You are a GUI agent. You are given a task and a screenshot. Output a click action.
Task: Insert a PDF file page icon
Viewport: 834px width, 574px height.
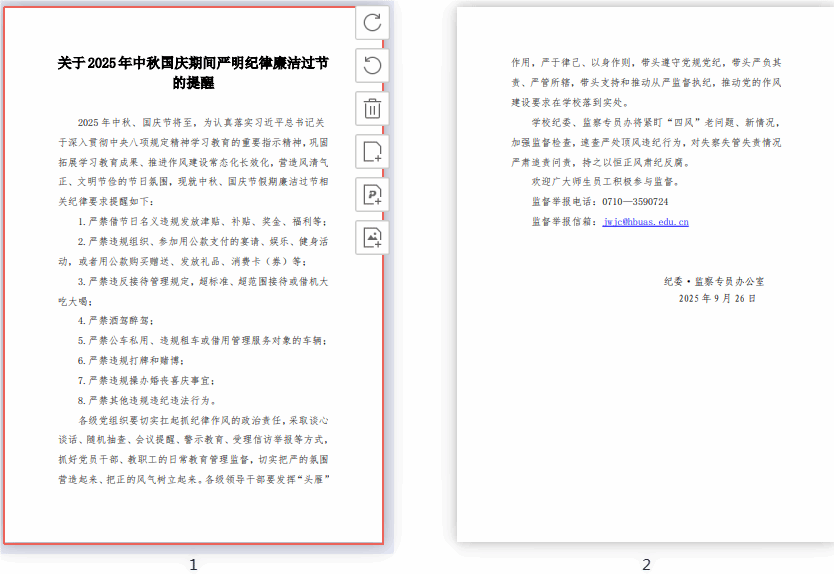[x=372, y=195]
